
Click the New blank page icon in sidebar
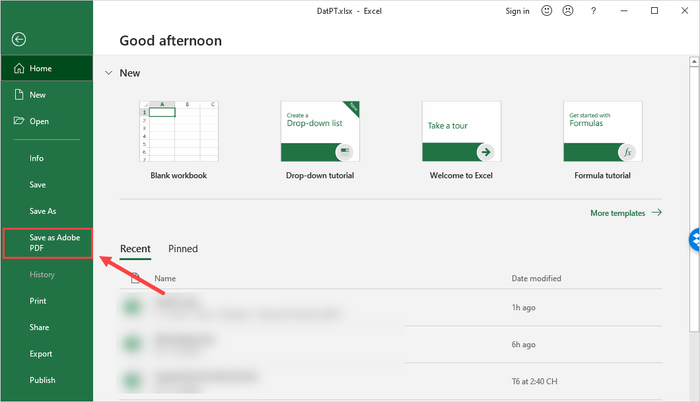pos(19,95)
